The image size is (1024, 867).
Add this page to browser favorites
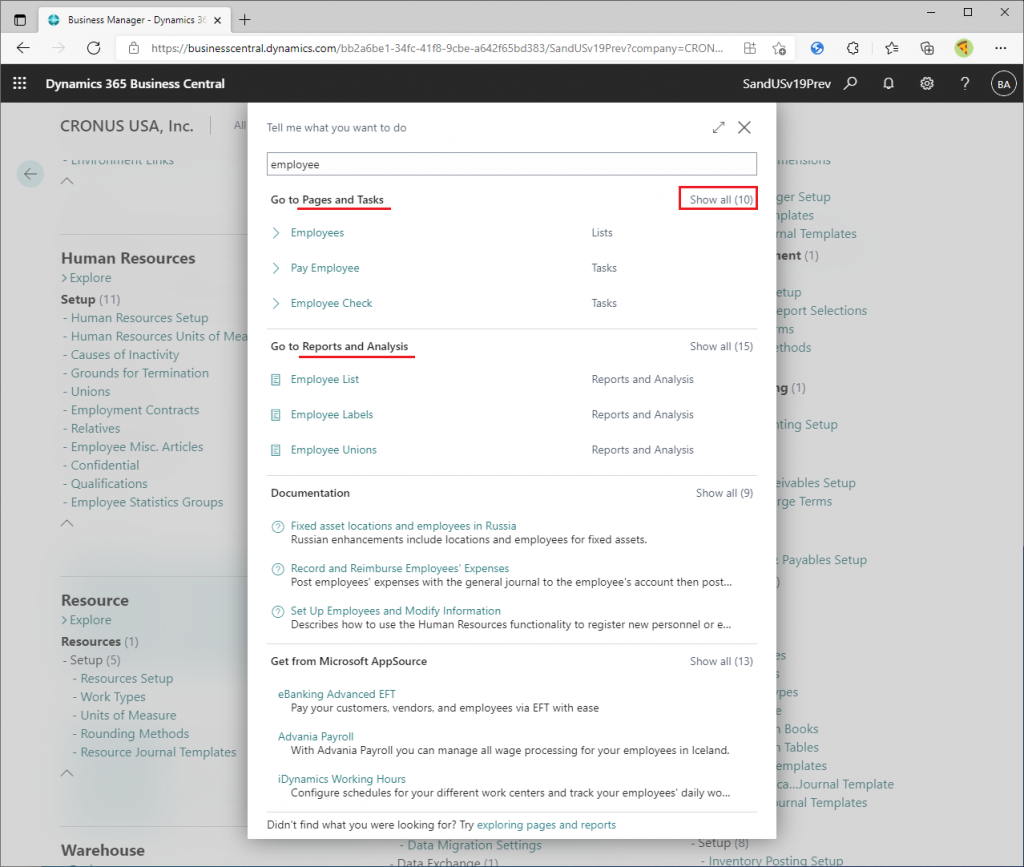tap(778, 48)
